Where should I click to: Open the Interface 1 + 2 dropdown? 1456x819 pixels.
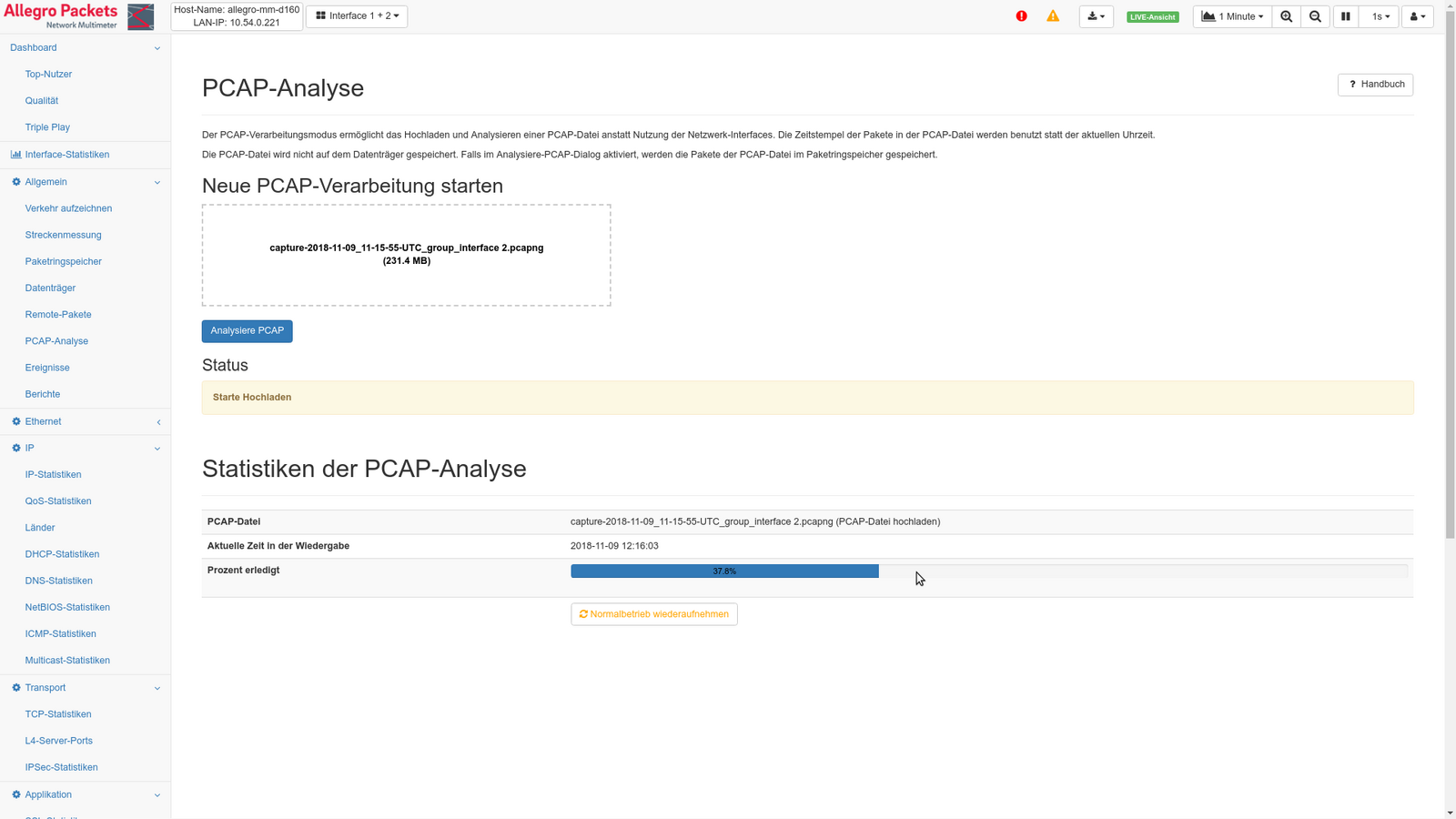pyautogui.click(x=357, y=16)
